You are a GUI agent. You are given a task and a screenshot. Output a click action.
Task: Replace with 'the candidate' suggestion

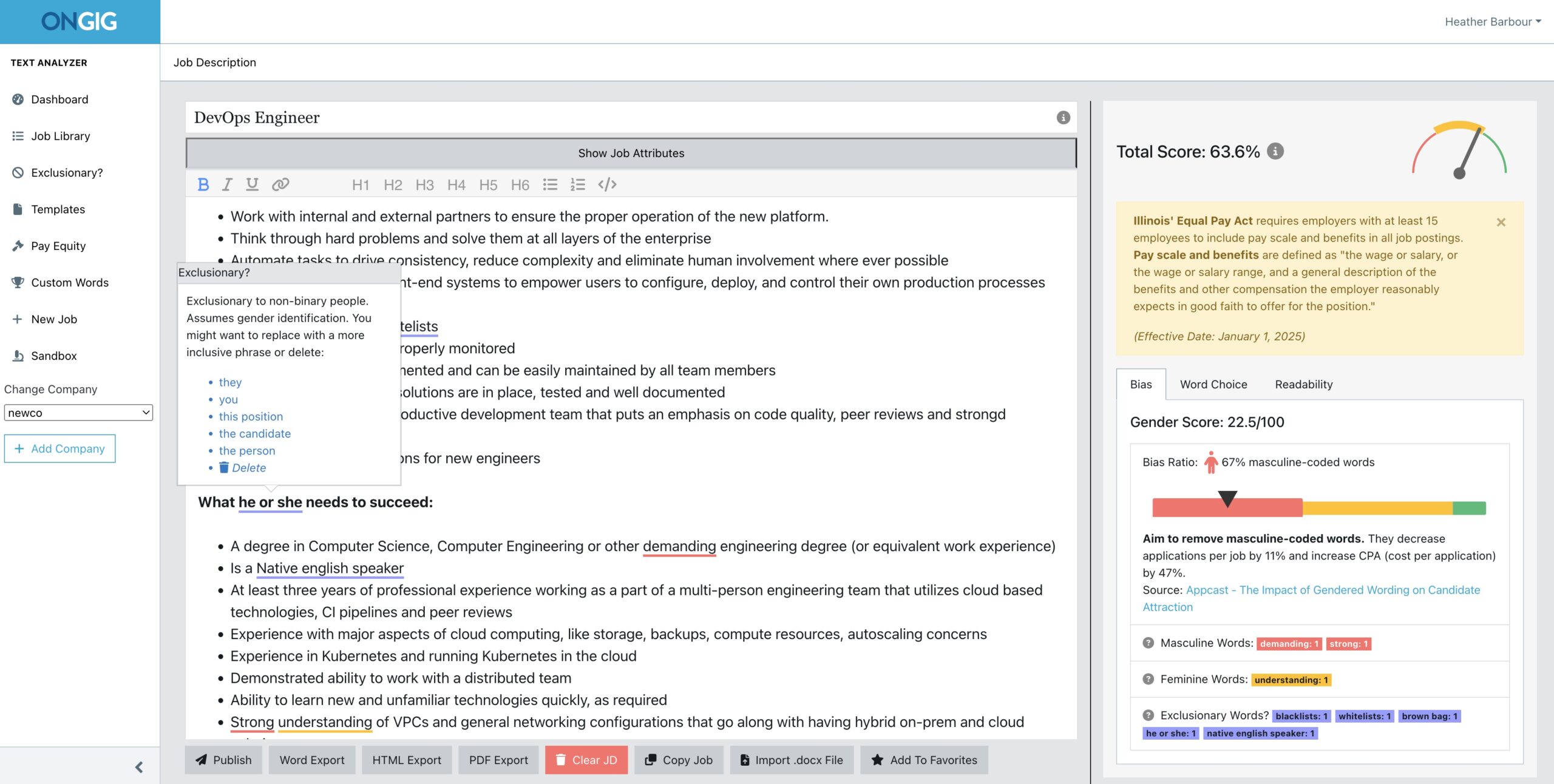pos(255,434)
